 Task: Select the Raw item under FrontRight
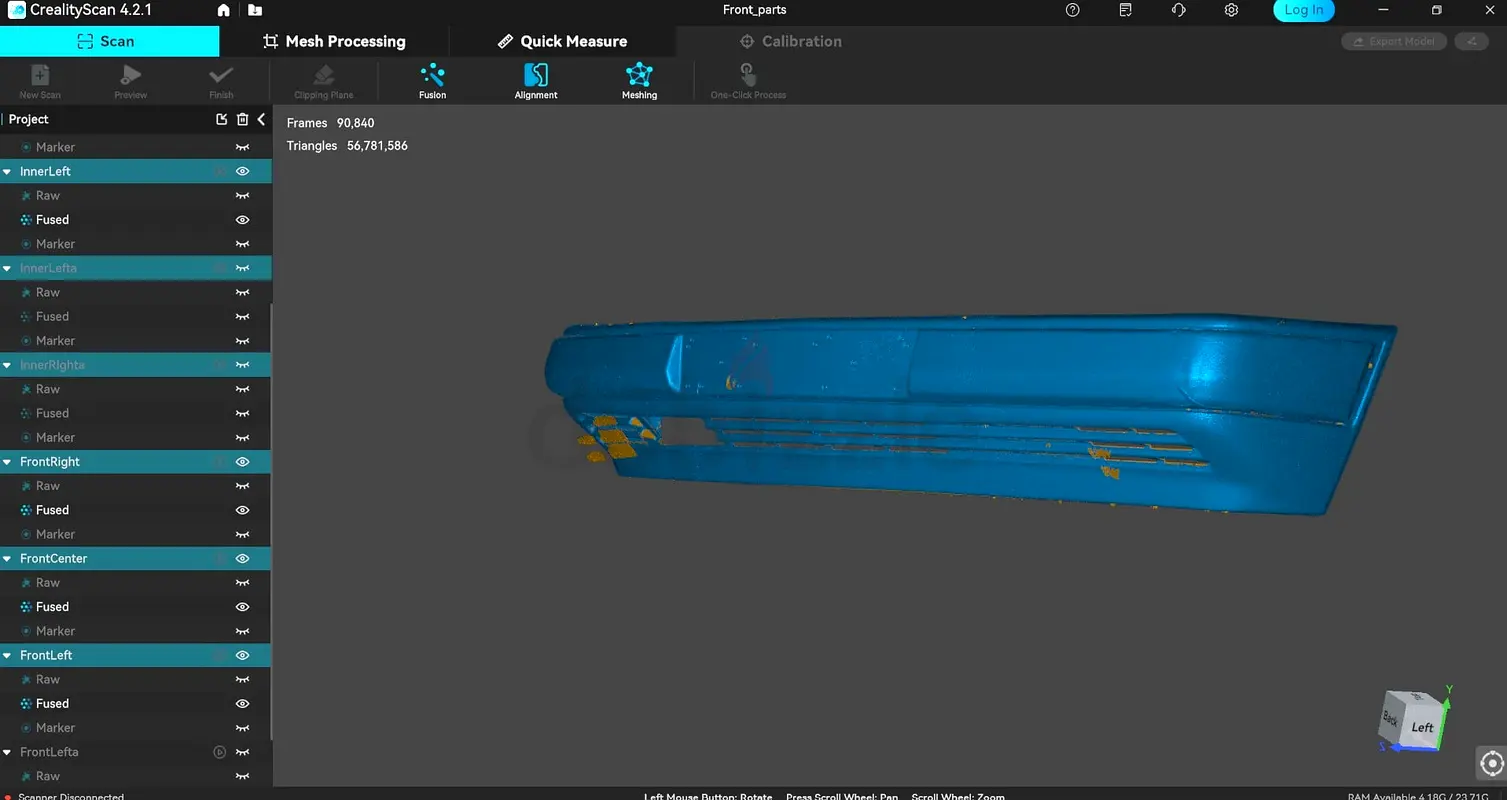[135, 486]
